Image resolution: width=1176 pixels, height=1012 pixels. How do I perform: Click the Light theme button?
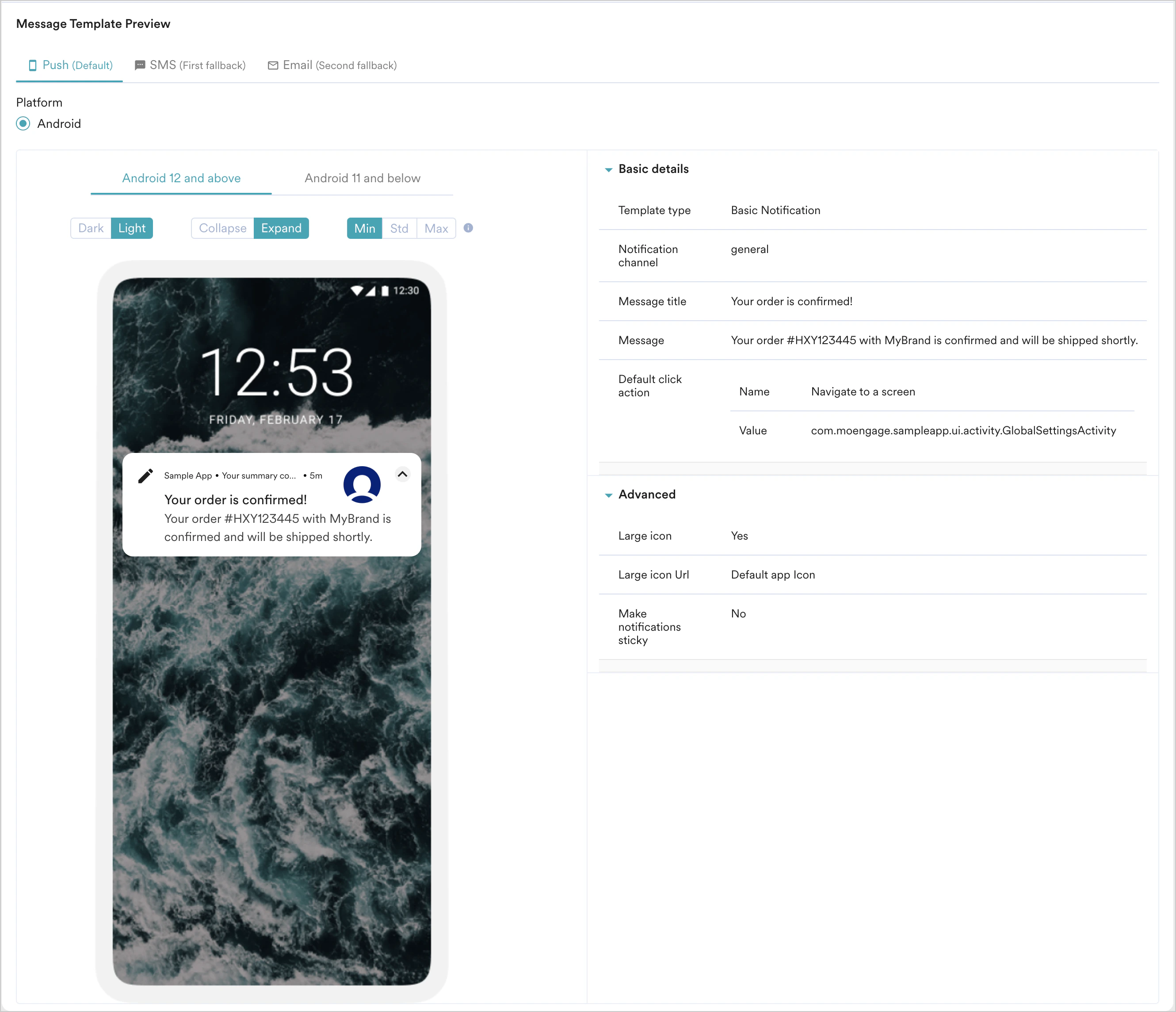pyautogui.click(x=132, y=228)
